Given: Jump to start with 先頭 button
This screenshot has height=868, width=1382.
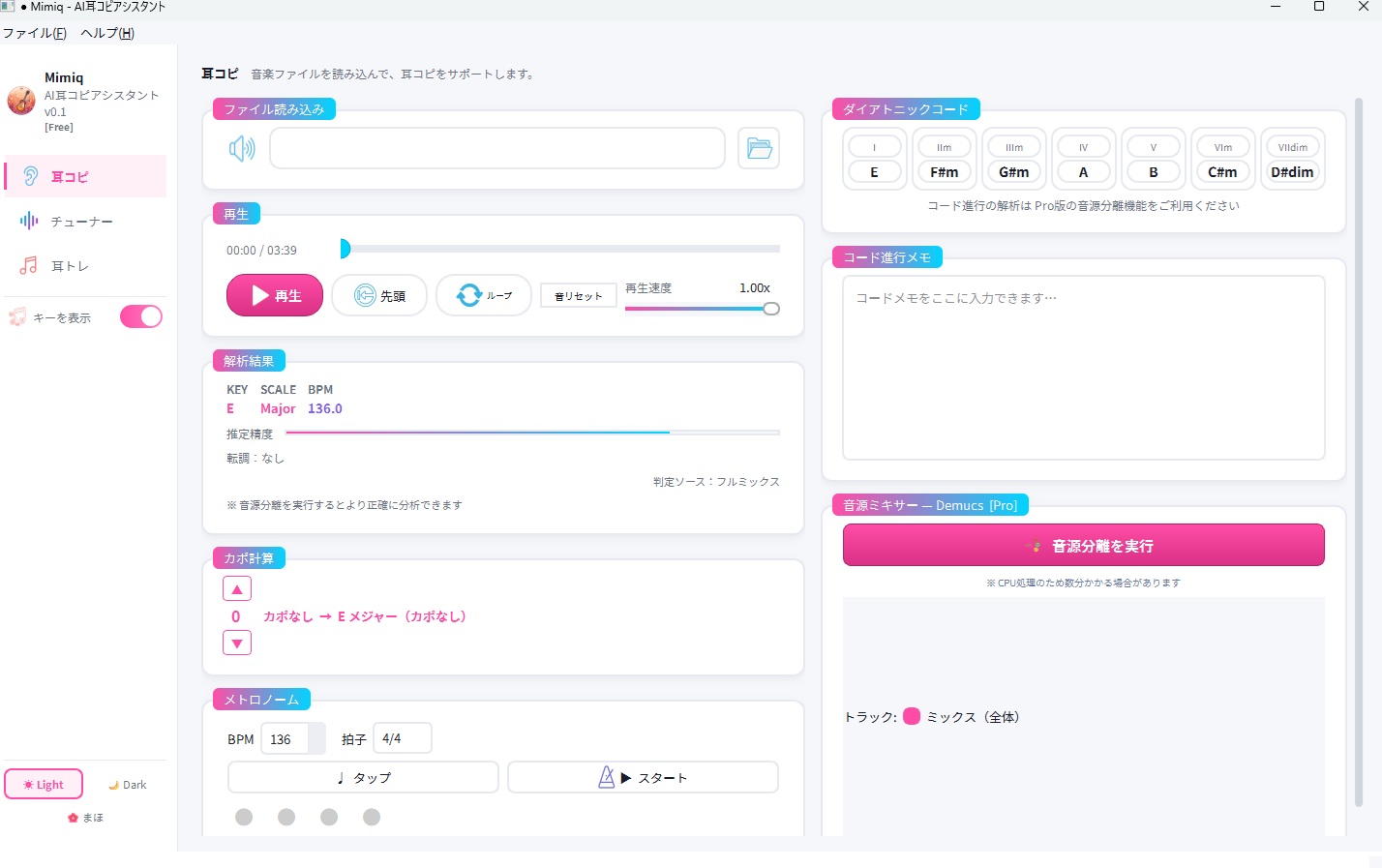Looking at the screenshot, I should [x=379, y=295].
